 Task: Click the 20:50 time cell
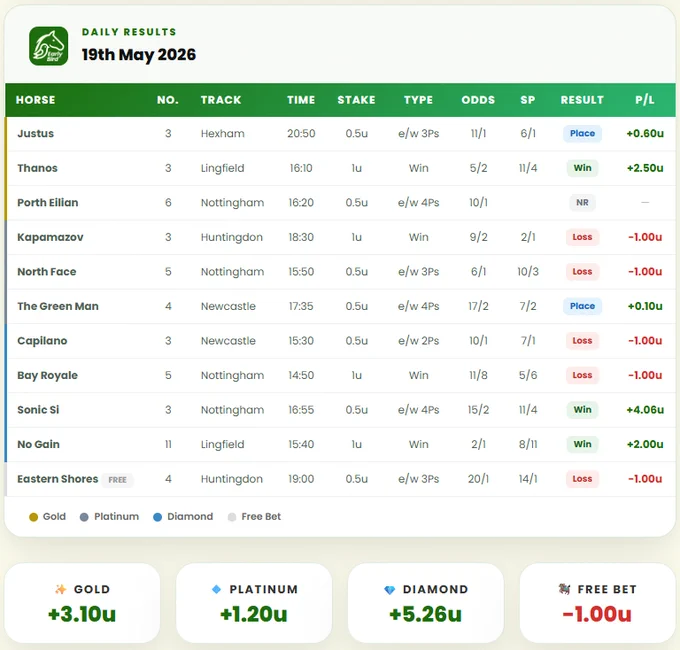[x=301, y=133]
